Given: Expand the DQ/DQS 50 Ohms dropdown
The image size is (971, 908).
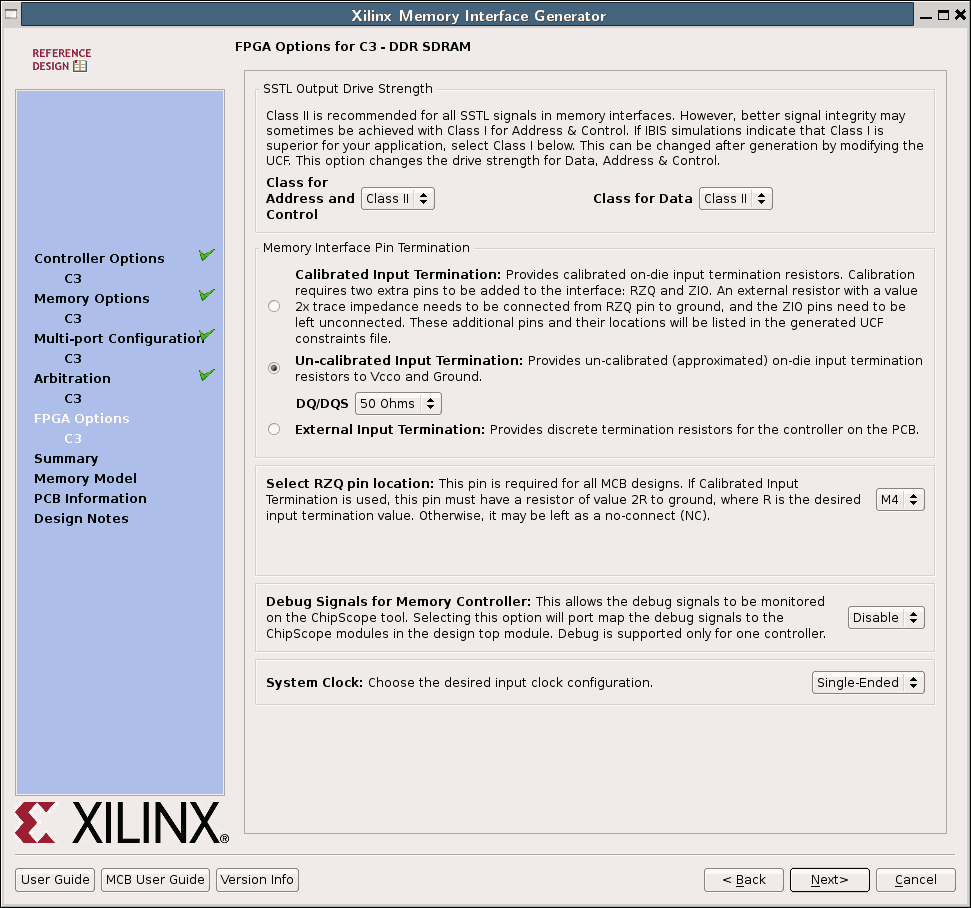Looking at the screenshot, I should 398,404.
